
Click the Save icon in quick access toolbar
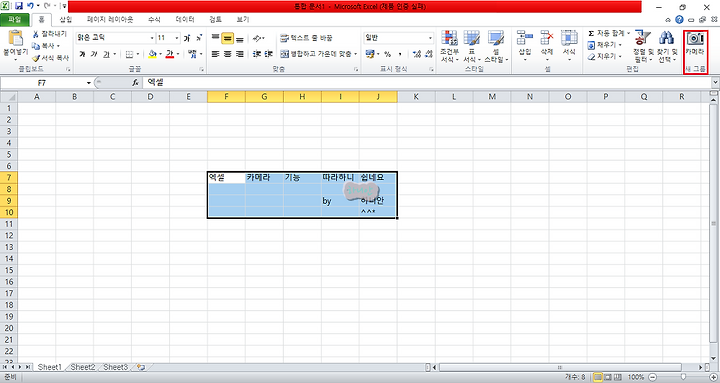point(19,6)
